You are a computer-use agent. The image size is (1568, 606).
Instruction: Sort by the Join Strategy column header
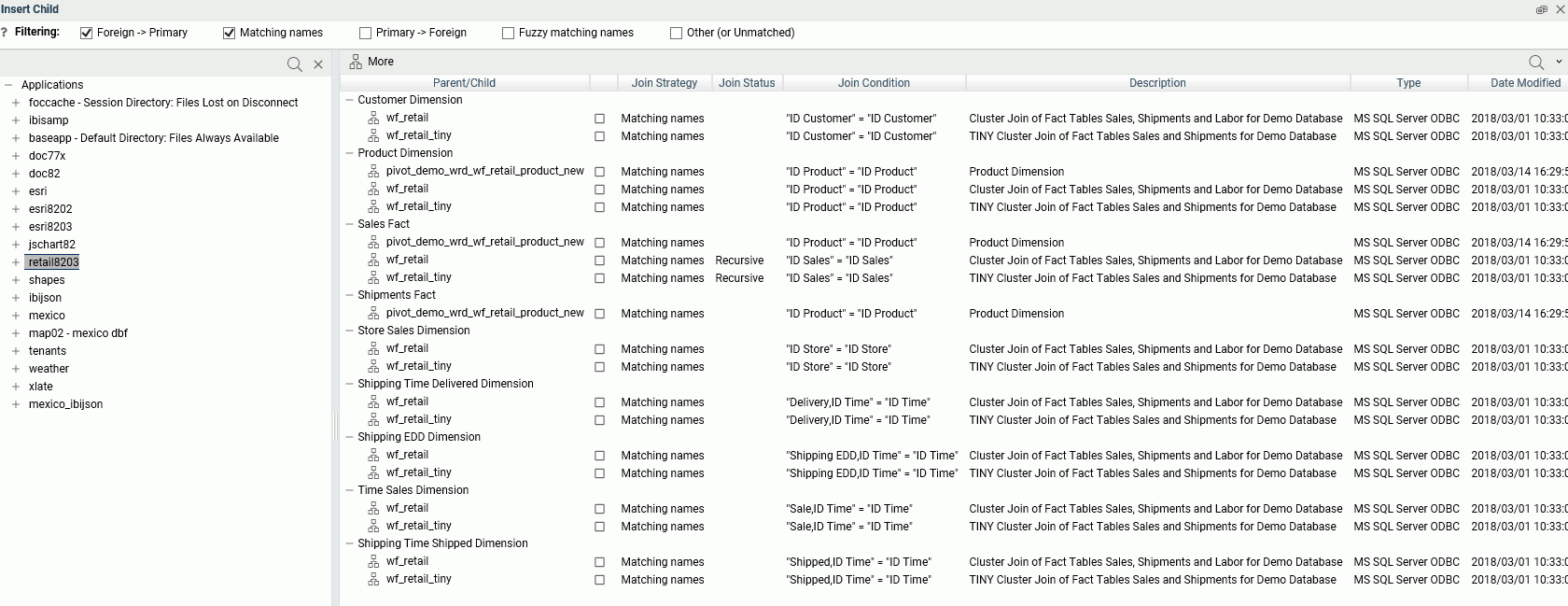(664, 83)
